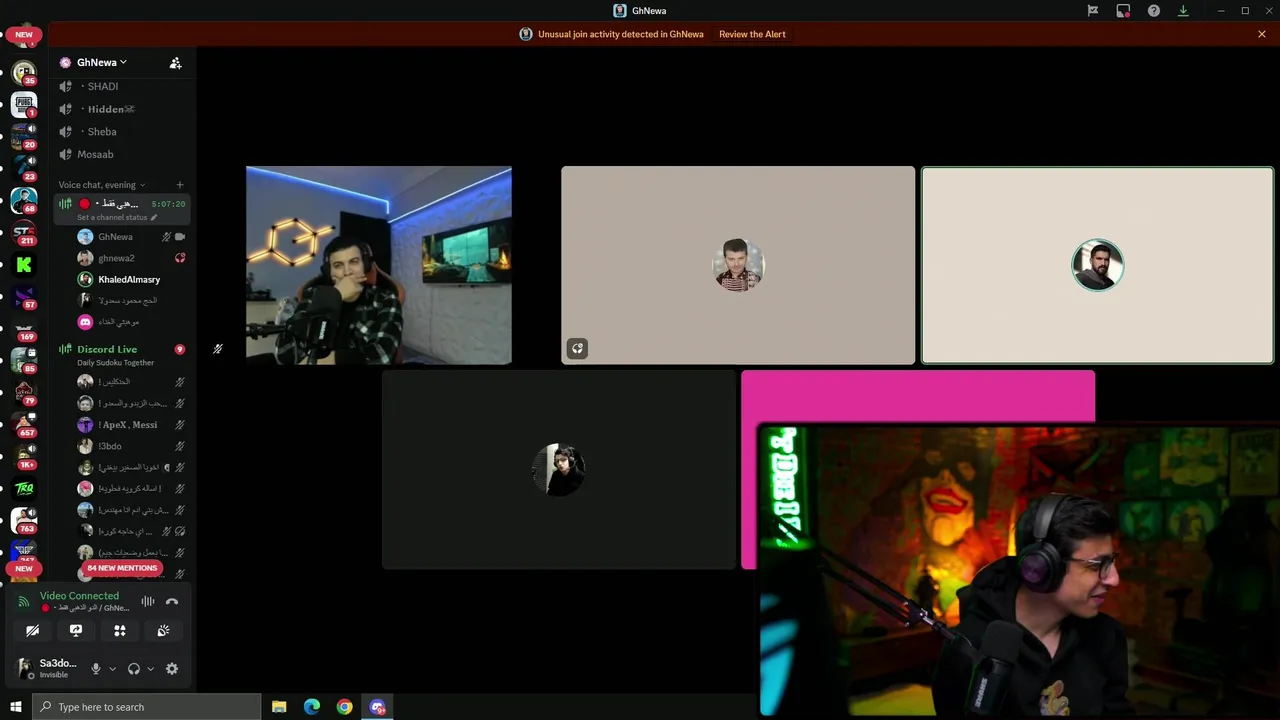Viewport: 1280px width, 720px height.
Task: Collapse the Voice chat, evening category
Action: (101, 185)
